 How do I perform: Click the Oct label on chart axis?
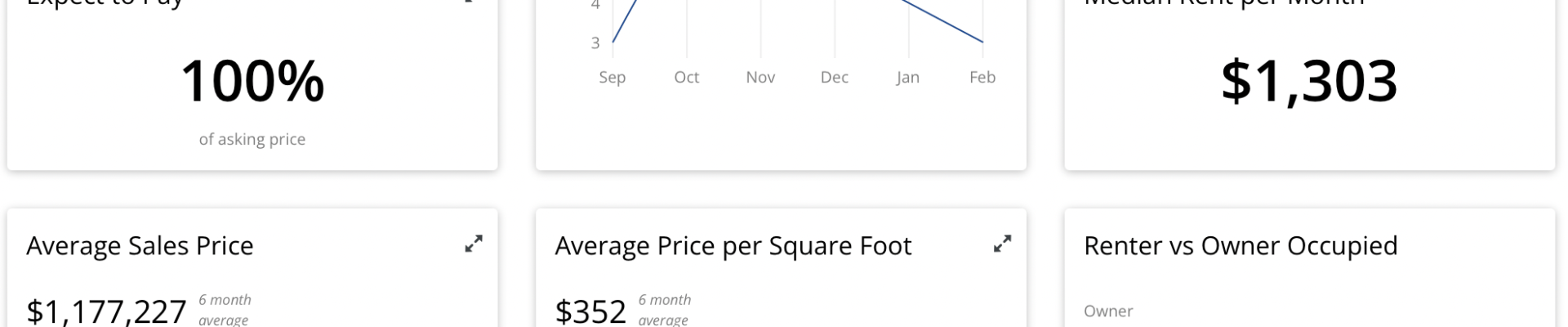pos(687,77)
